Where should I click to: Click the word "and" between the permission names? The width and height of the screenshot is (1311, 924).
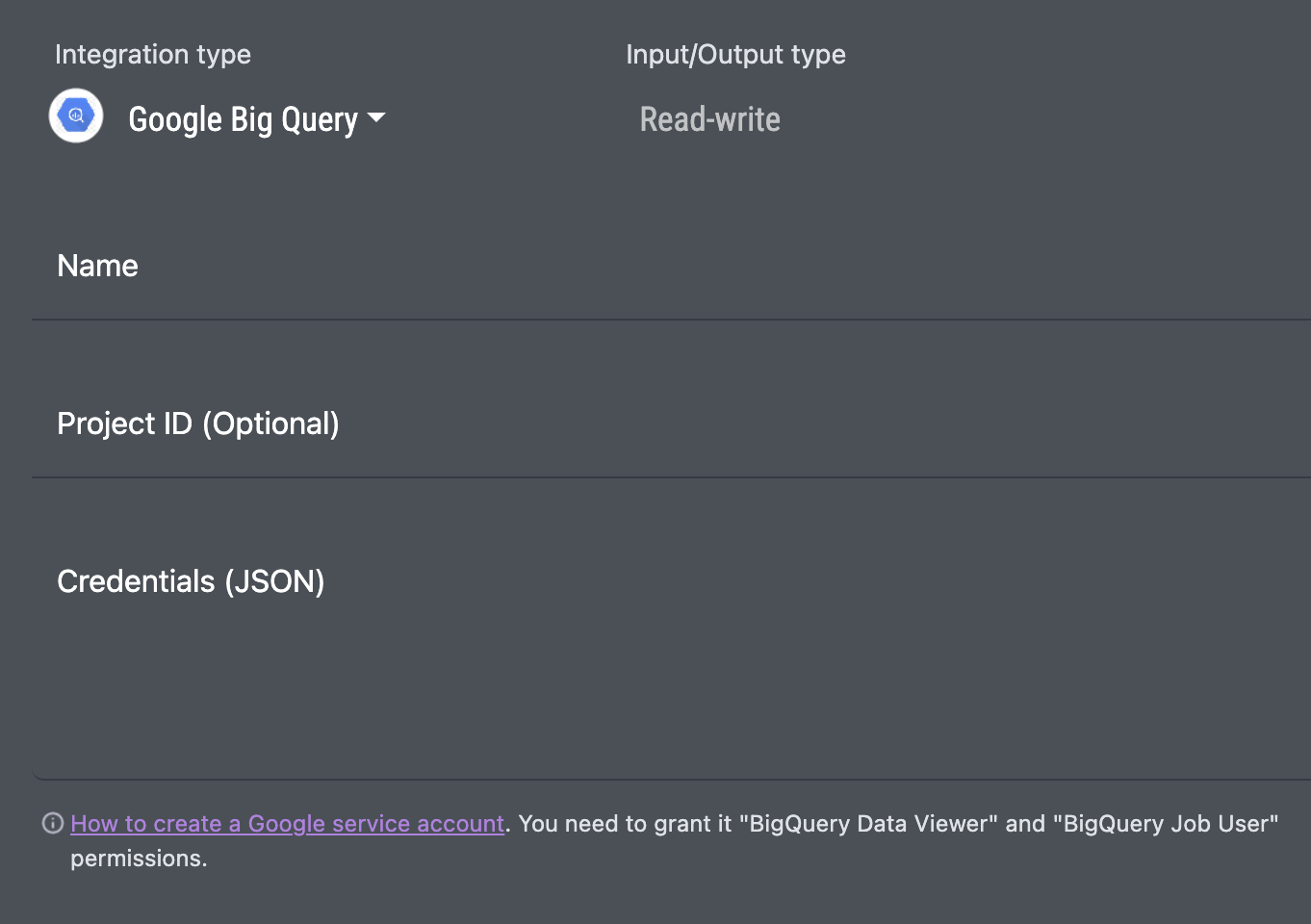(x=1025, y=824)
